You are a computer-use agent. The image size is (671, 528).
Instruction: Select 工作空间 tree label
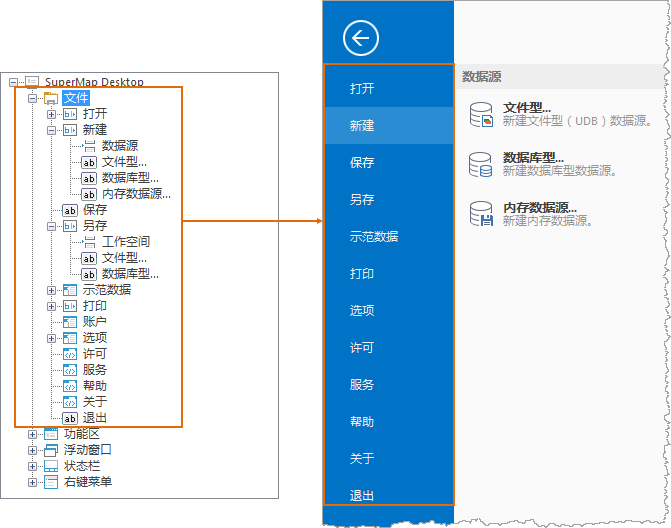pyautogui.click(x=126, y=242)
